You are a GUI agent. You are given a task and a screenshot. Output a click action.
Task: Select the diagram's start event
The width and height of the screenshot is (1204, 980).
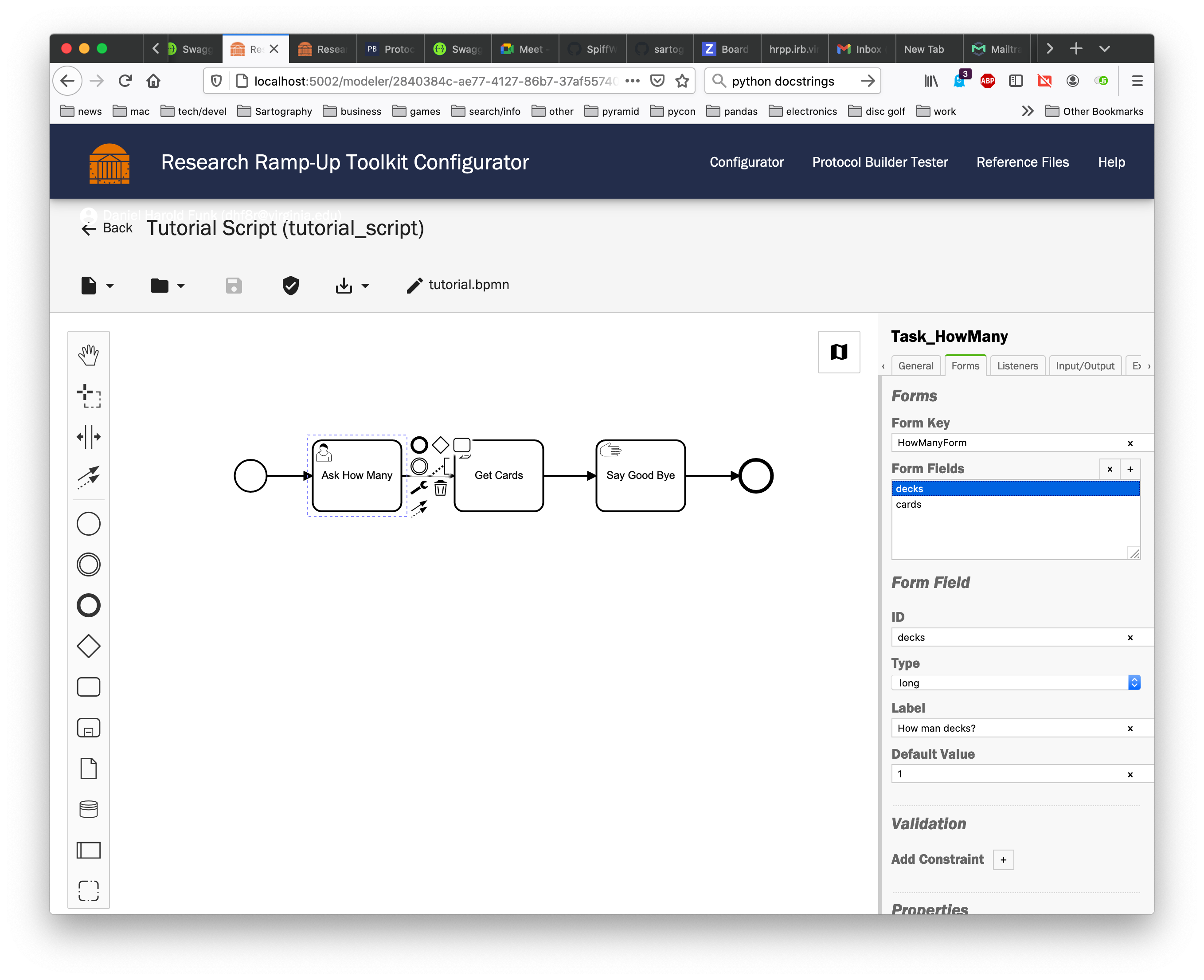(x=250, y=476)
